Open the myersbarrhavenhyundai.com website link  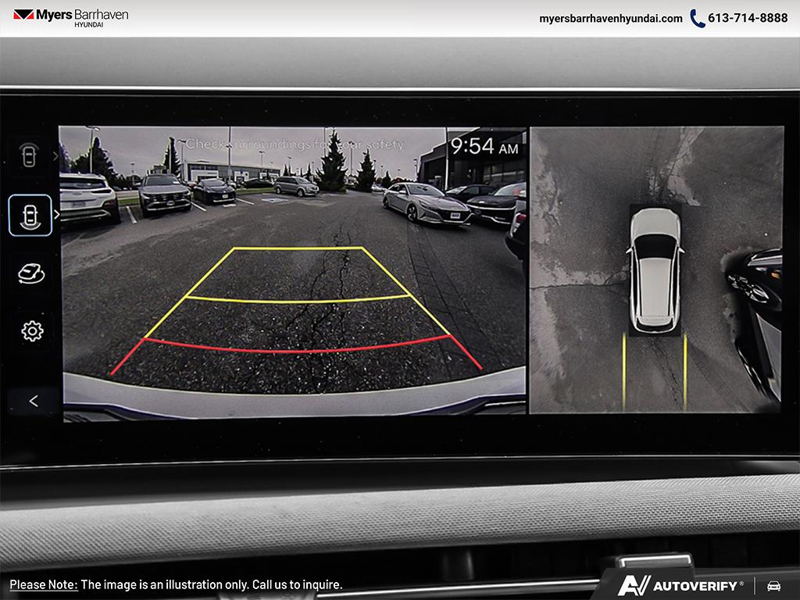tap(610, 18)
